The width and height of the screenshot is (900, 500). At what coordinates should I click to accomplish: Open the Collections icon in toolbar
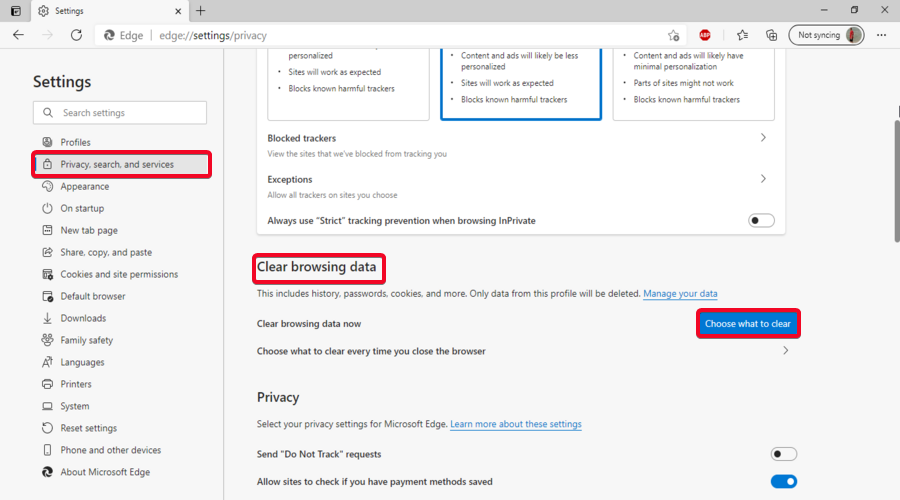coord(771,35)
